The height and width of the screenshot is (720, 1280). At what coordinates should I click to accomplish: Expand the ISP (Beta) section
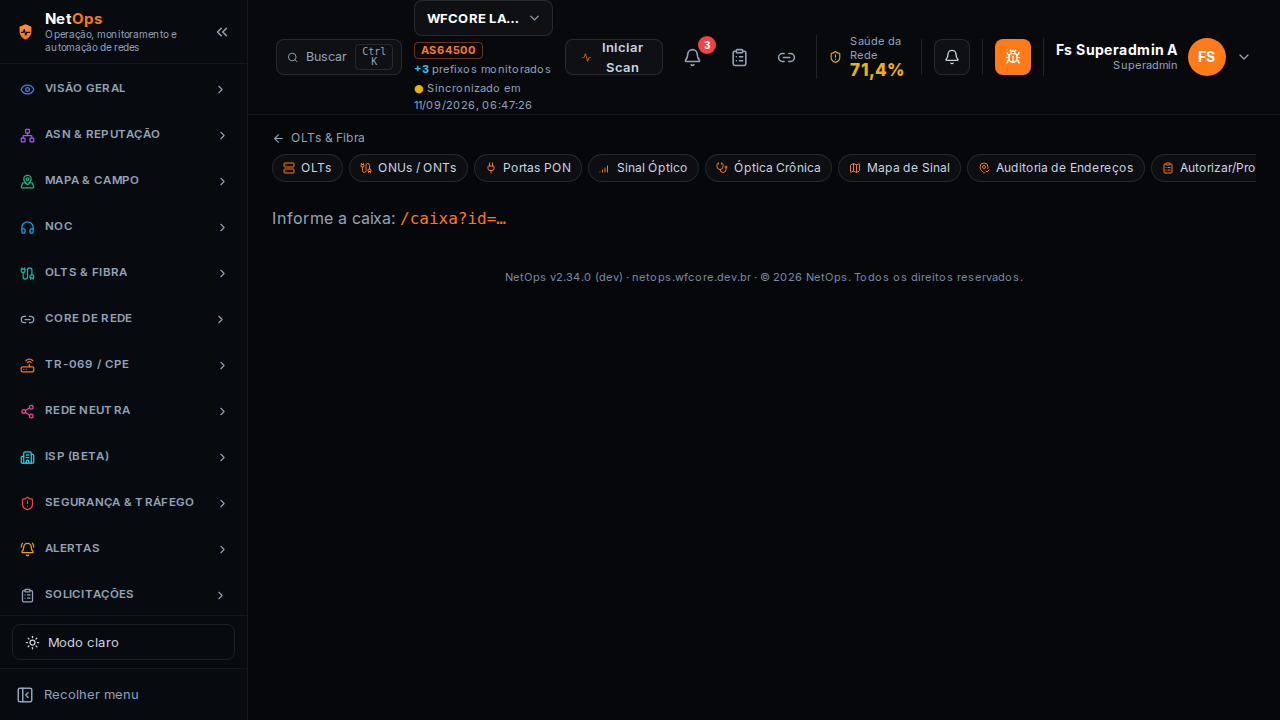click(x=123, y=457)
